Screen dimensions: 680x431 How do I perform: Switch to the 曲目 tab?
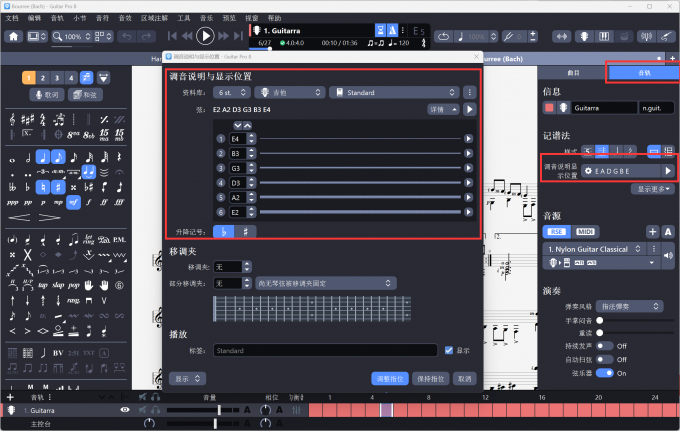[x=573, y=73]
